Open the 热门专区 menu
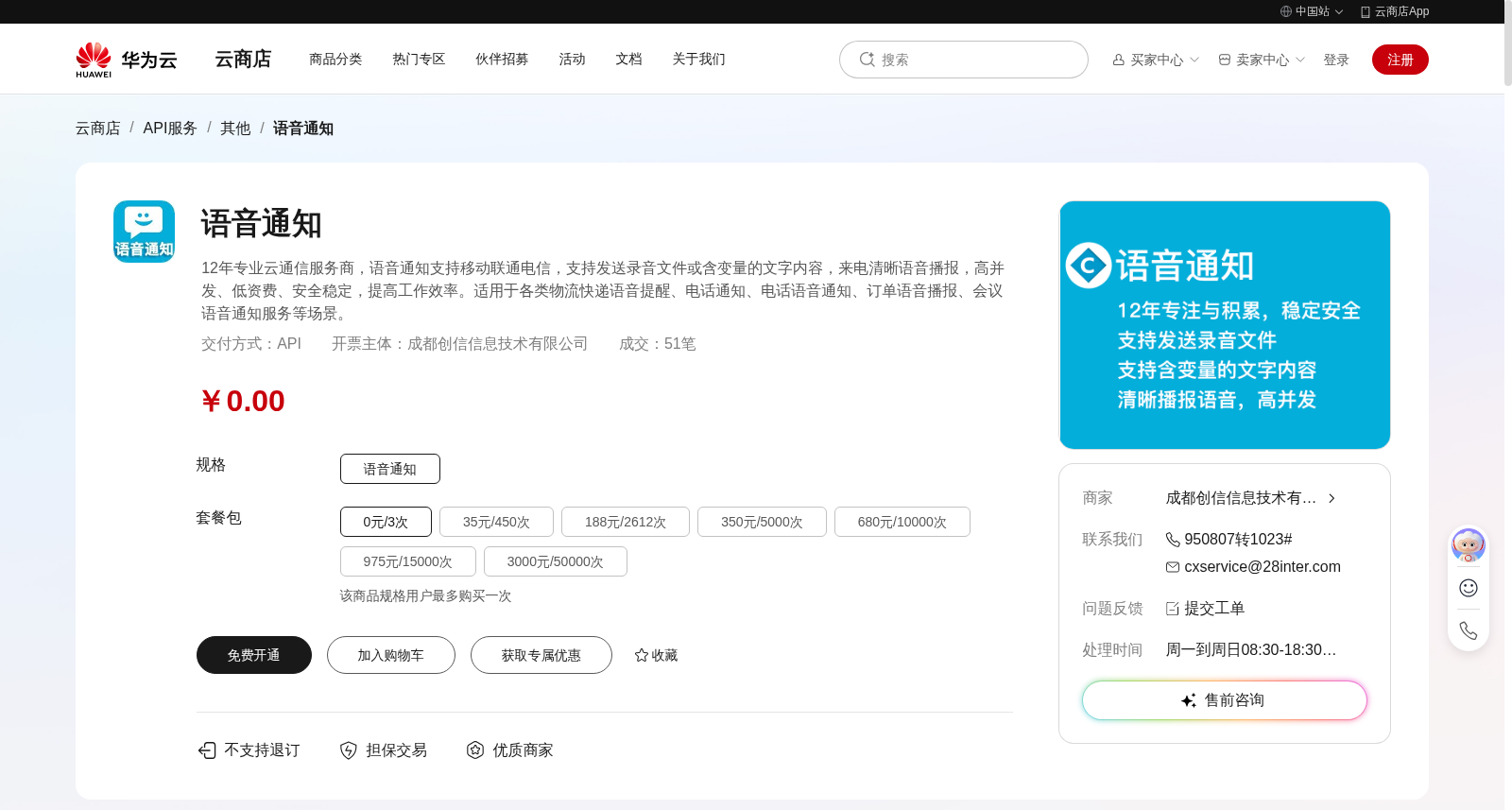This screenshot has width=1512, height=810. coord(419,59)
